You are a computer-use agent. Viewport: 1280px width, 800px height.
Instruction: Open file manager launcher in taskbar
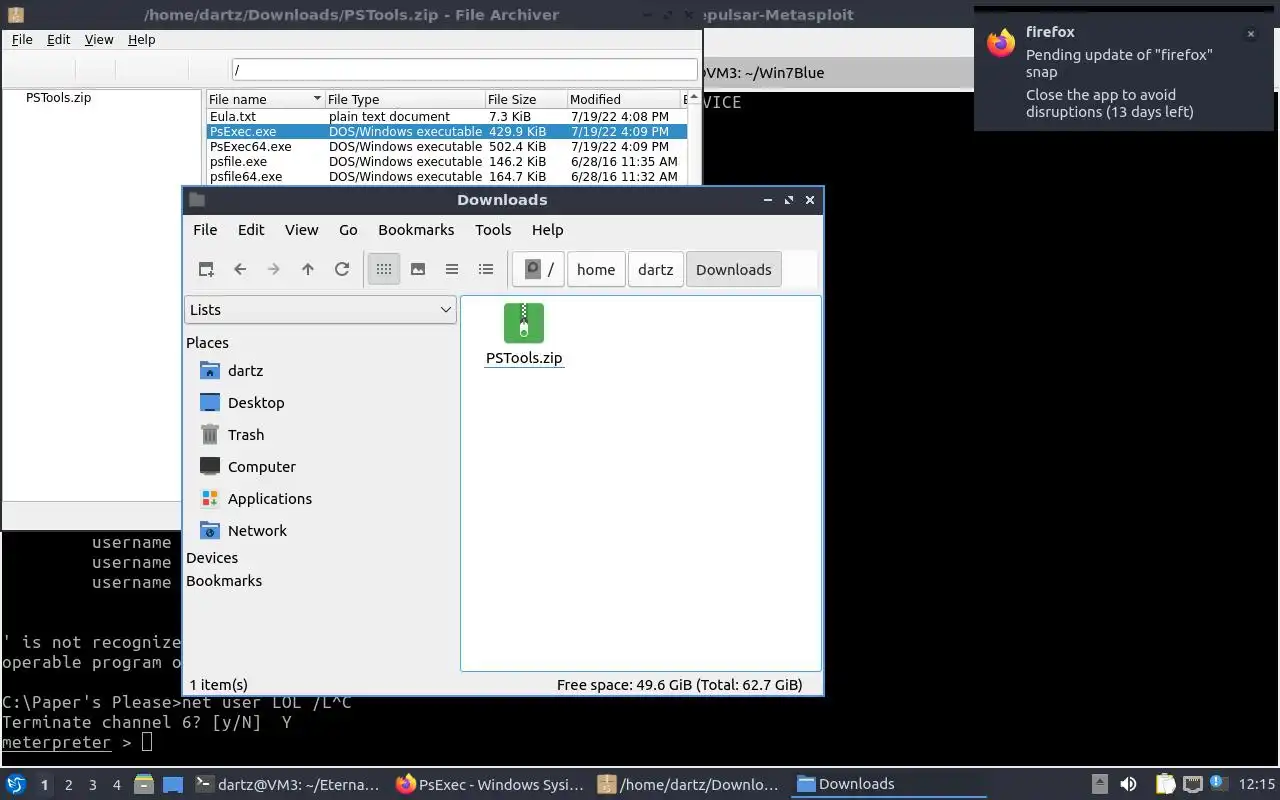click(144, 784)
